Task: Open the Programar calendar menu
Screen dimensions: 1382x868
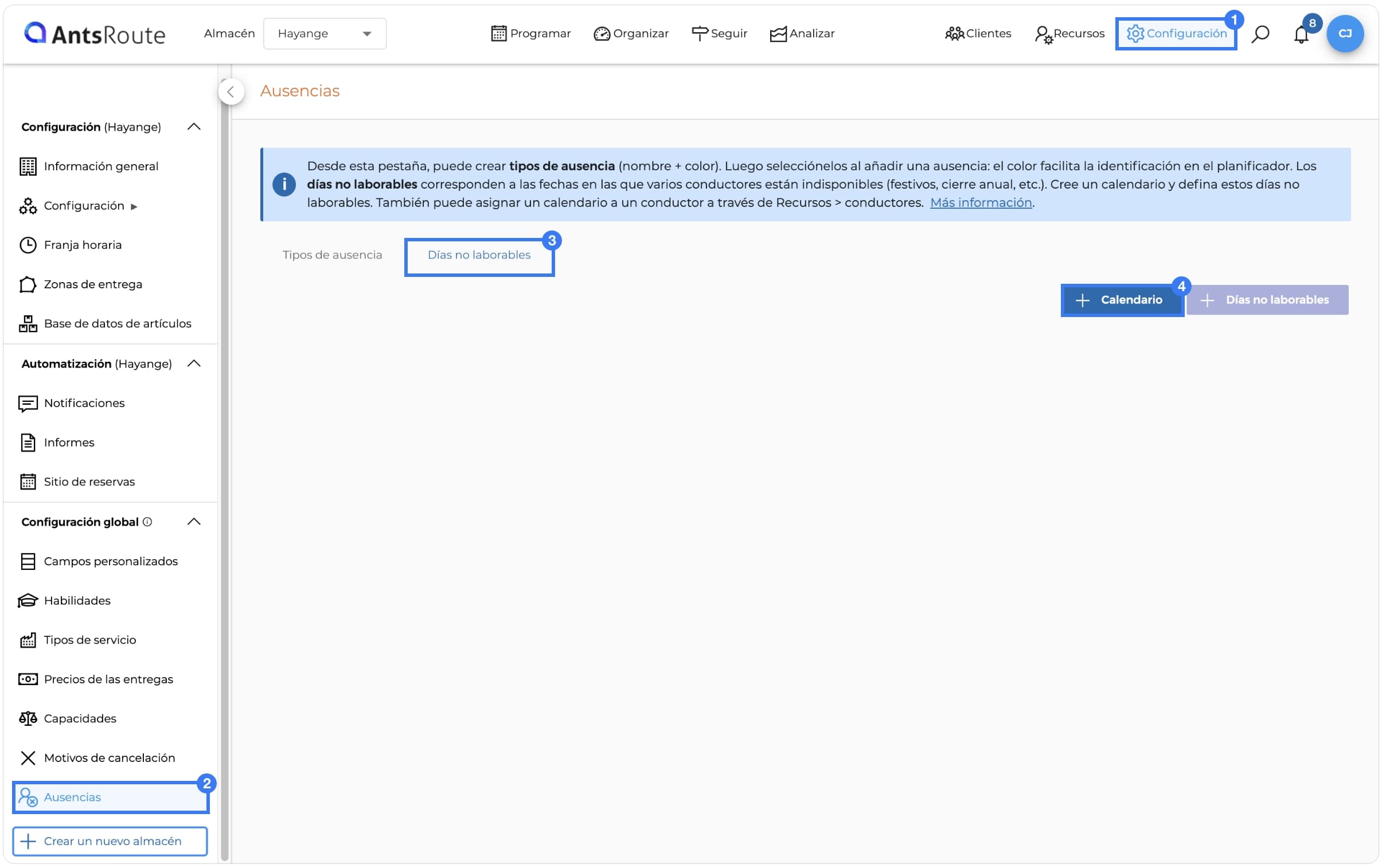Action: pos(531,33)
